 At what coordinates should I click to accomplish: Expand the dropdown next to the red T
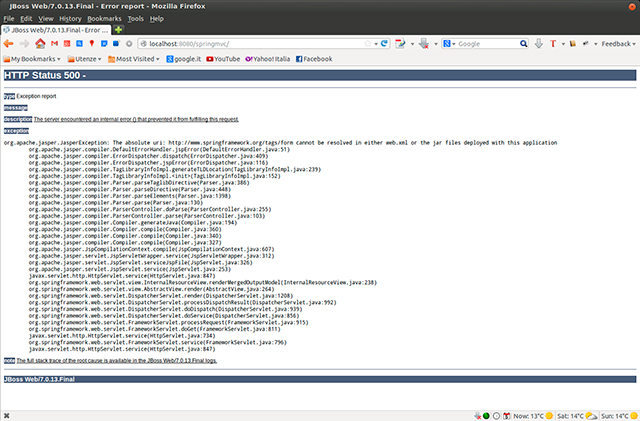(x=563, y=44)
